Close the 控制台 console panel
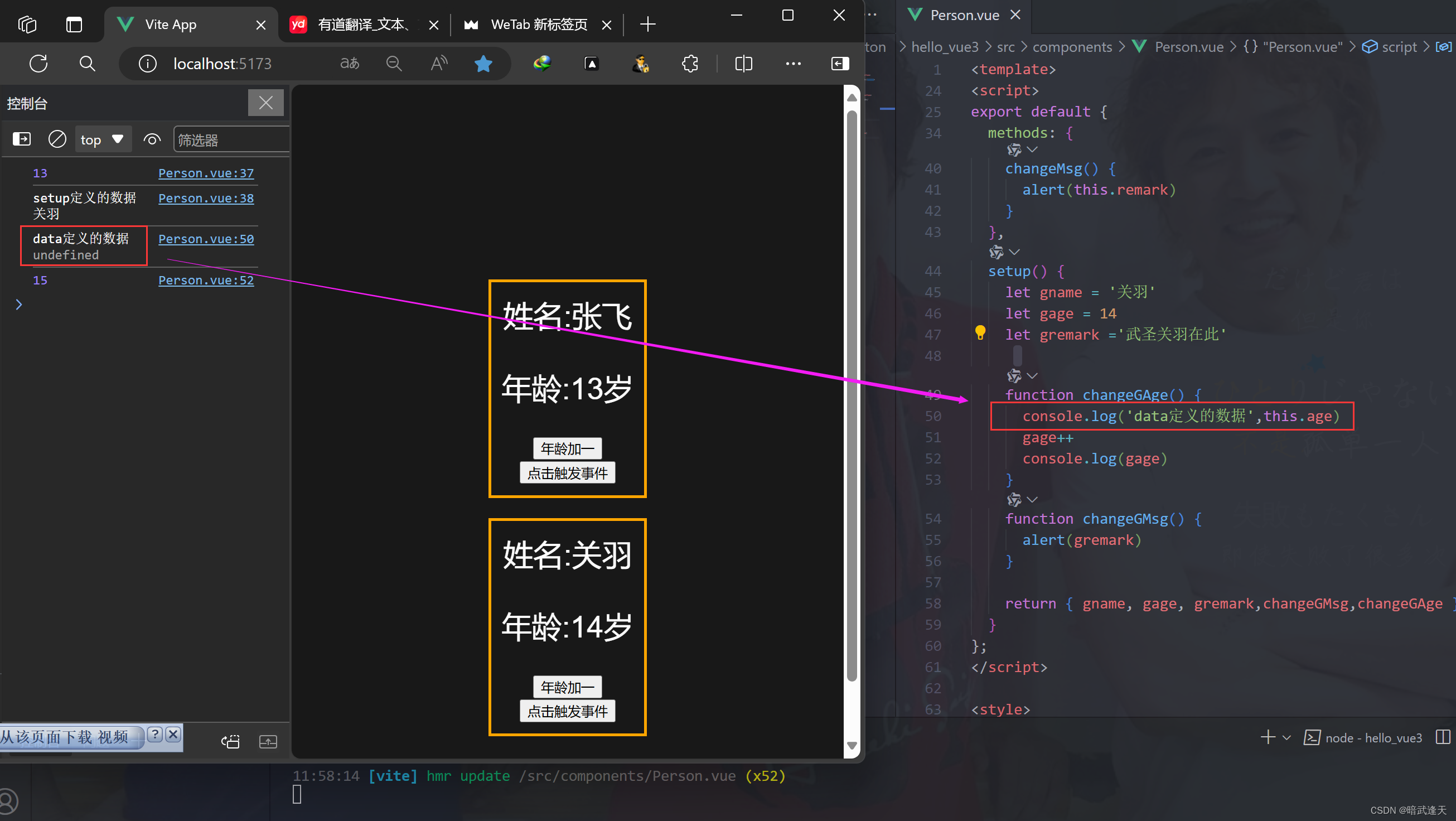1456x821 pixels. [265, 102]
